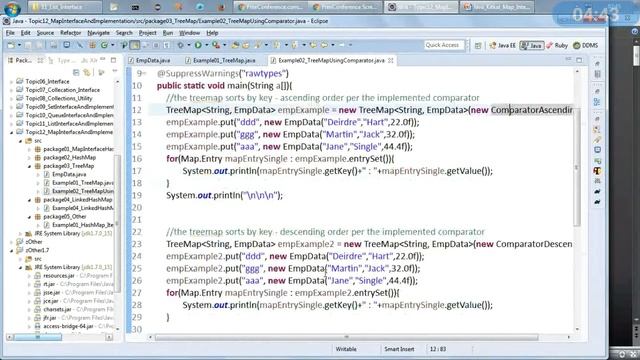This screenshot has width=640, height=360.
Task: Collapse the package04_LinkedHashMap node
Action: (x=29, y=200)
